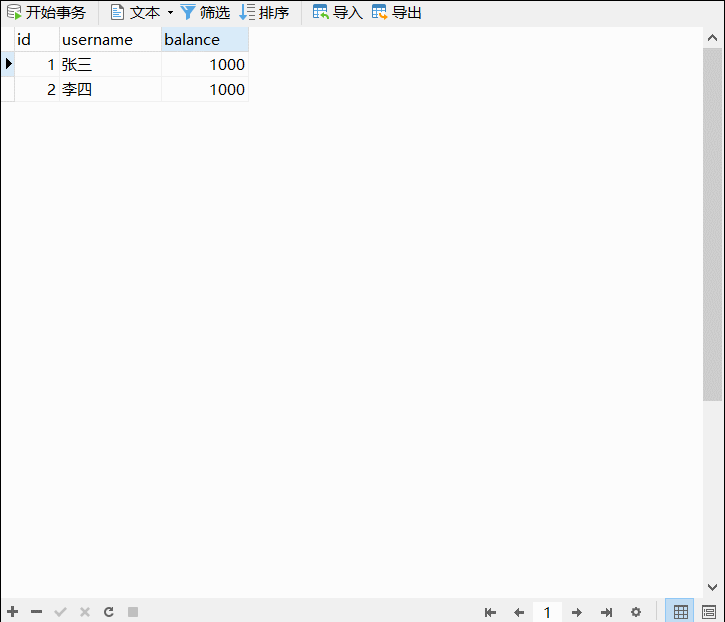The height and width of the screenshot is (622, 725).
Task: Click the 导出 export button
Action: tap(397, 12)
